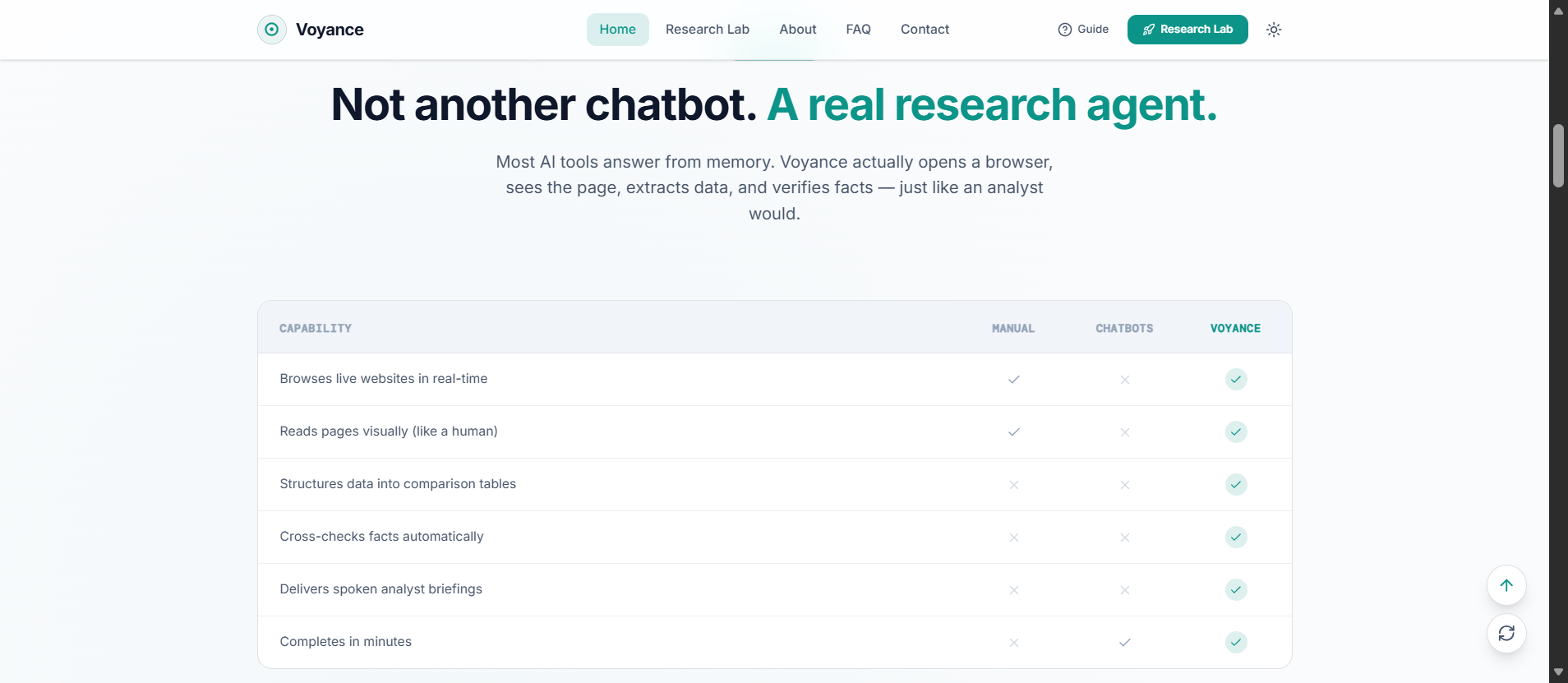Click Manual checkmark for Reads pages visually
1568x683 pixels.
click(1014, 431)
